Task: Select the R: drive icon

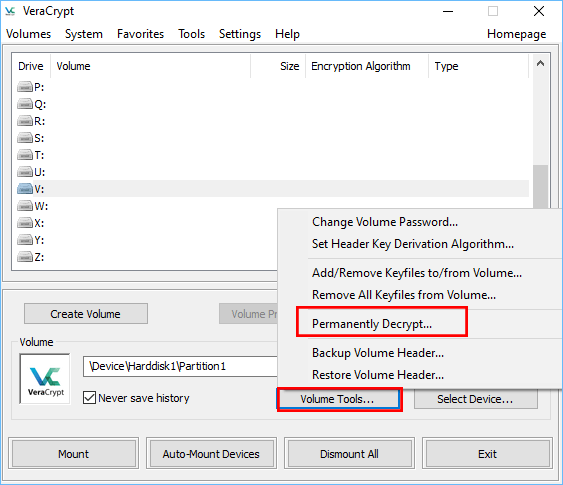Action: click(x=25, y=121)
